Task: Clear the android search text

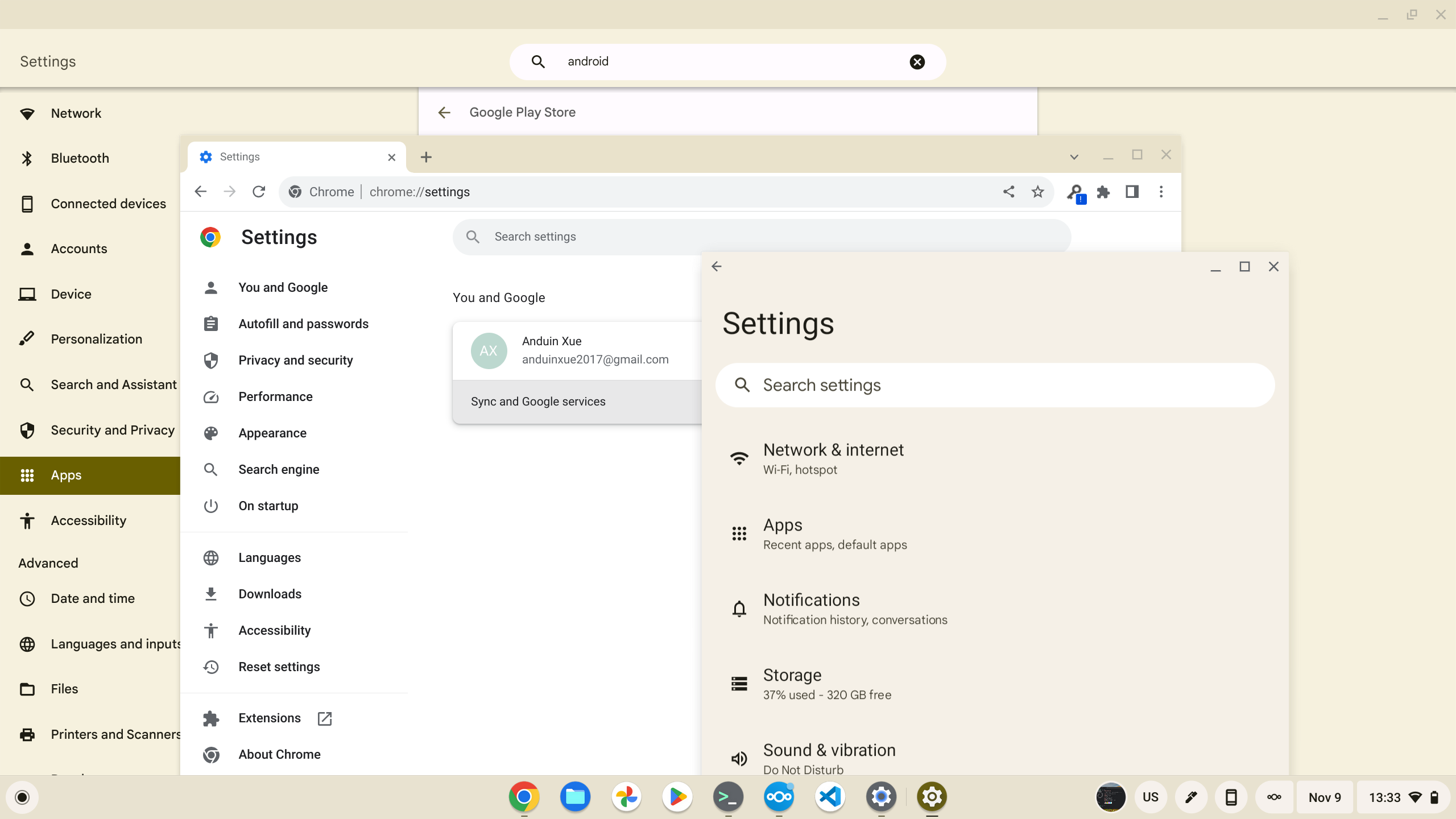Action: (917, 61)
